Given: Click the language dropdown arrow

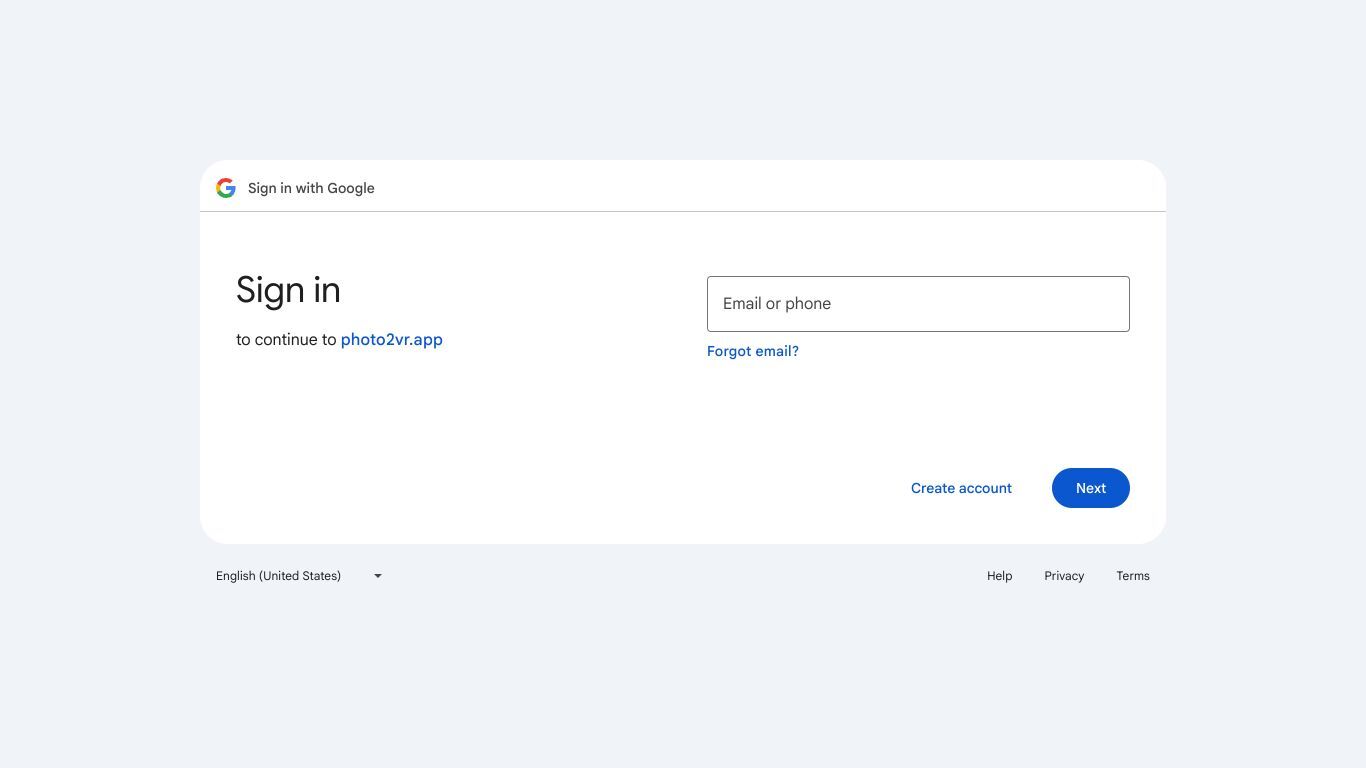Looking at the screenshot, I should point(378,576).
